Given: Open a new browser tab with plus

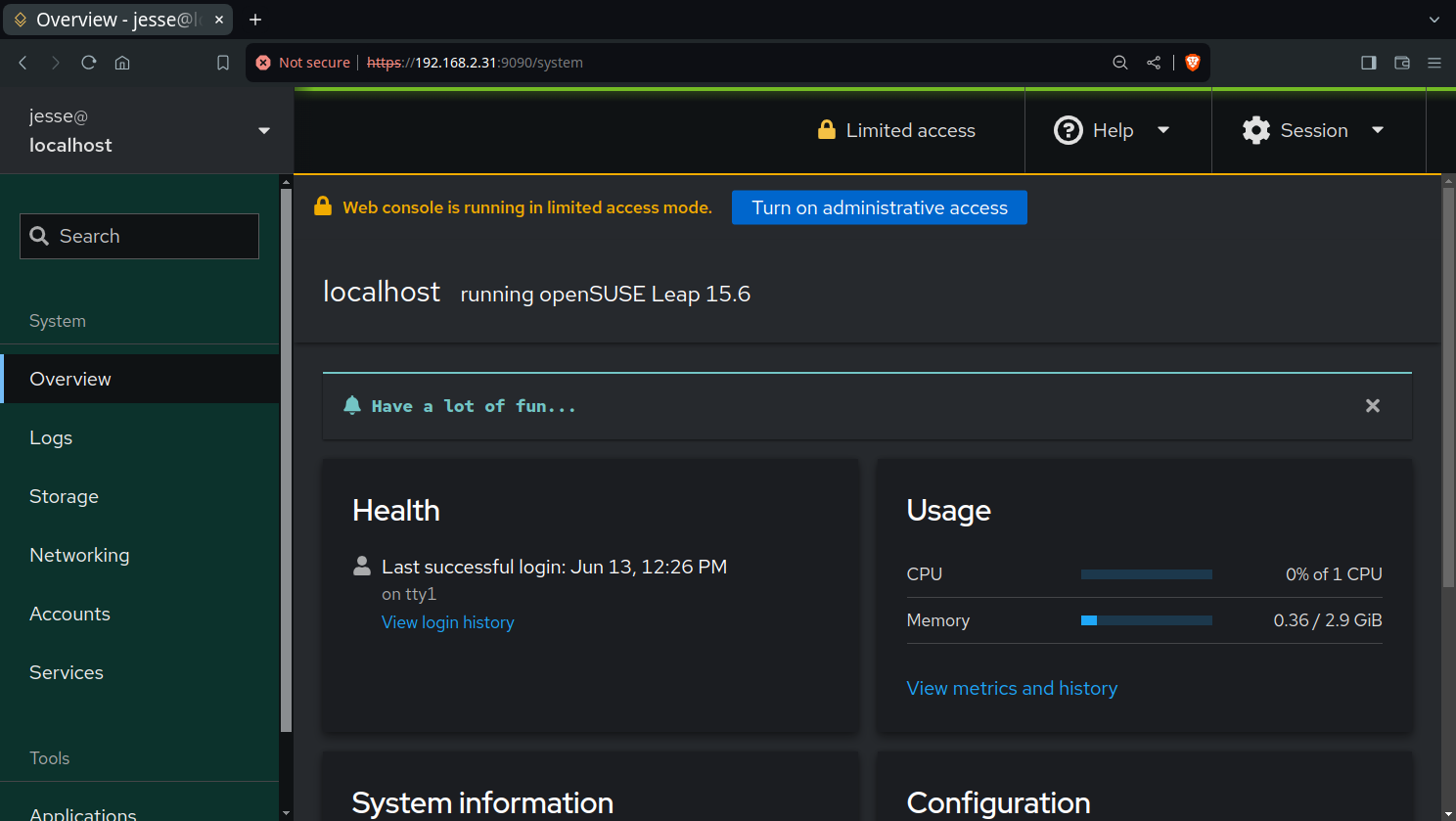Looking at the screenshot, I should 255,20.
